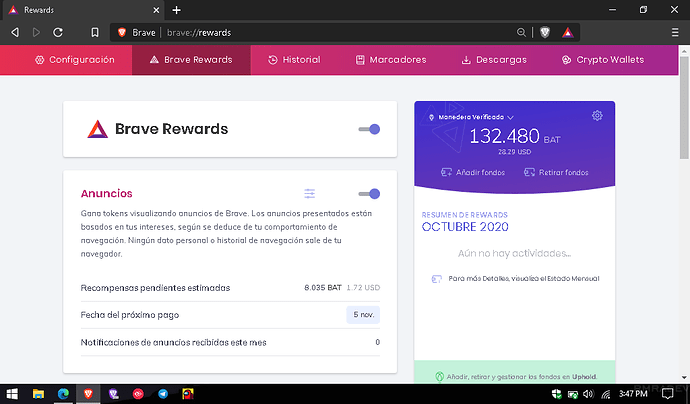Screen dimensions: 690x404
Task: Open the volume control in system tray
Action: pyautogui.click(x=588, y=394)
